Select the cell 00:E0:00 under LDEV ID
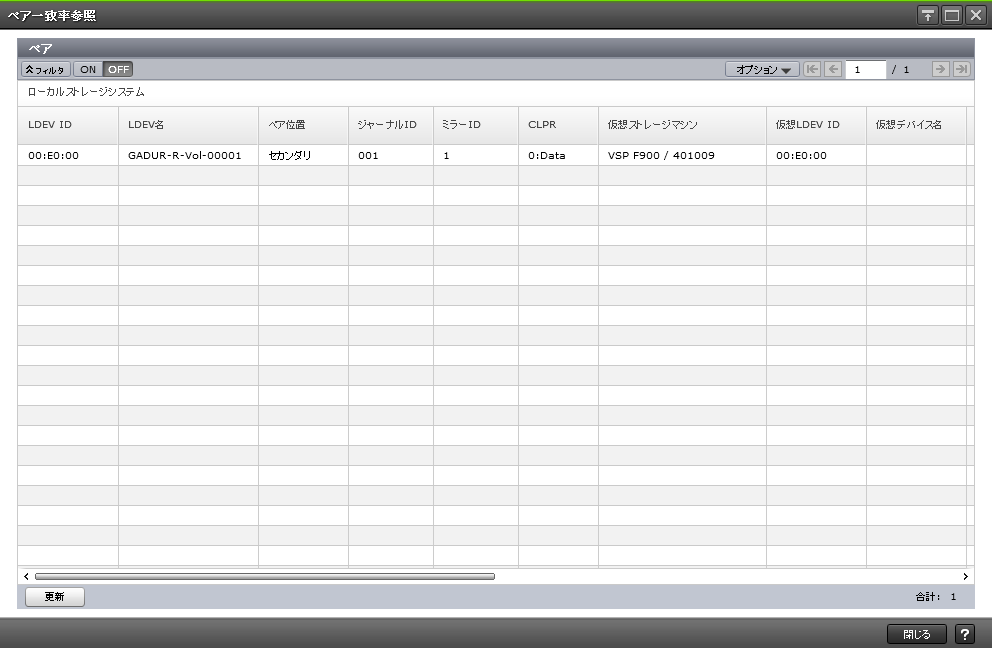 (68, 156)
